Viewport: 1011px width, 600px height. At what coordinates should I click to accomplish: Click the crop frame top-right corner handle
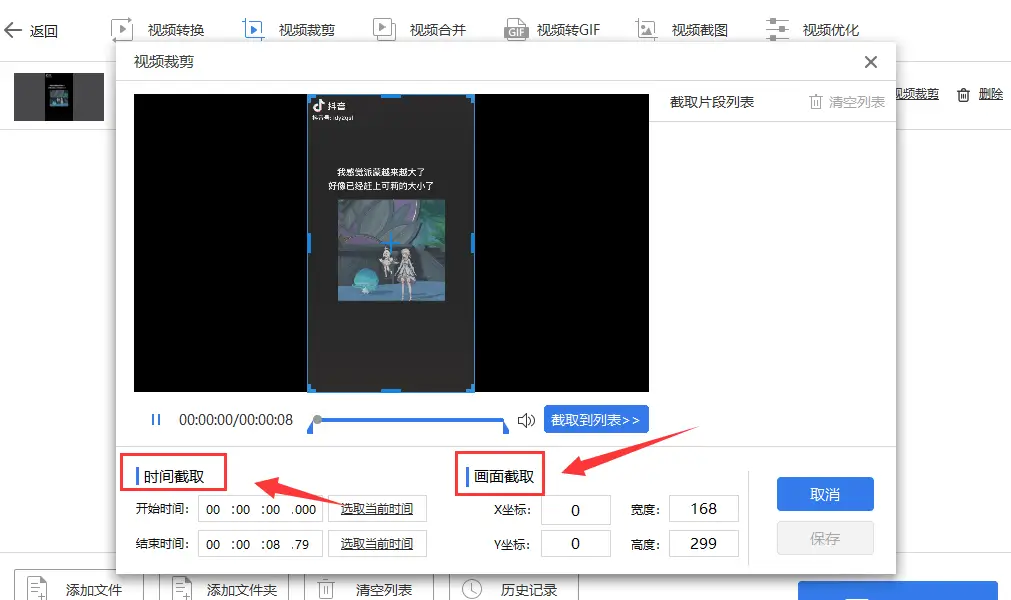coord(471,99)
